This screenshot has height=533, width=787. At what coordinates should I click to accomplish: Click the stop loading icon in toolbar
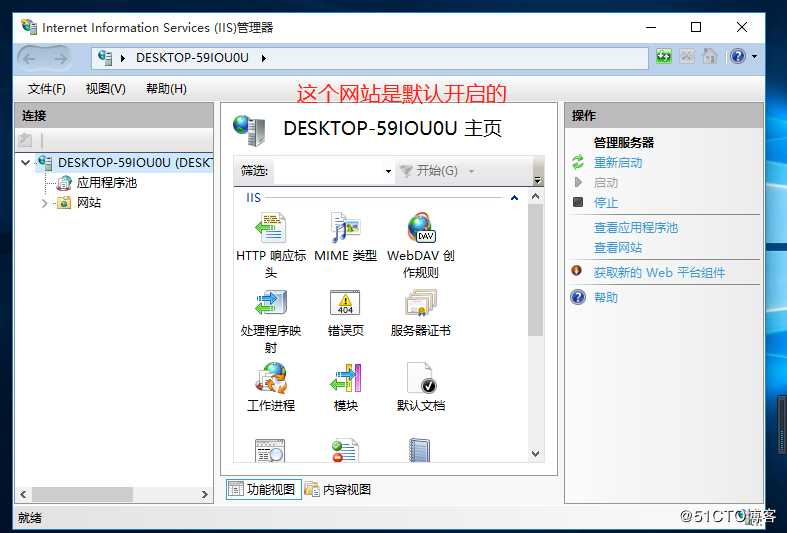coord(687,56)
